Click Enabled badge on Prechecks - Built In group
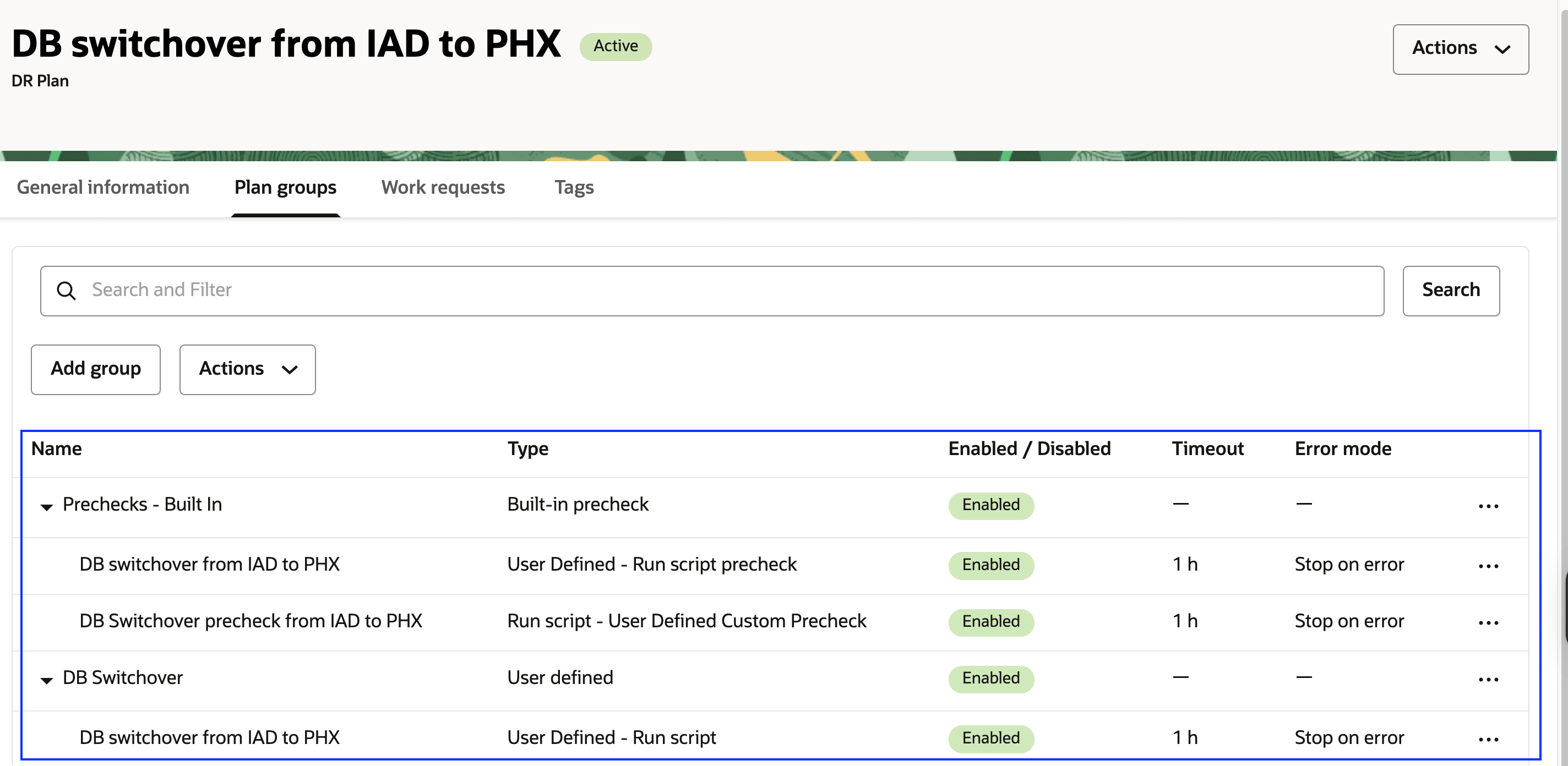The image size is (1568, 766). pyautogui.click(x=990, y=506)
